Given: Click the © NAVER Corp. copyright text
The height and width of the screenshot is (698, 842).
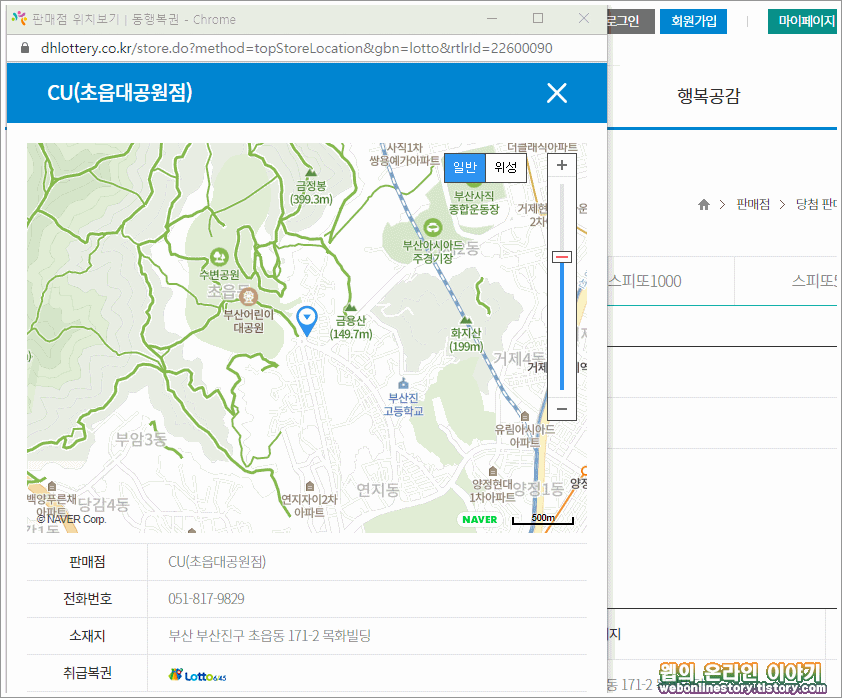Looking at the screenshot, I should point(71,519).
